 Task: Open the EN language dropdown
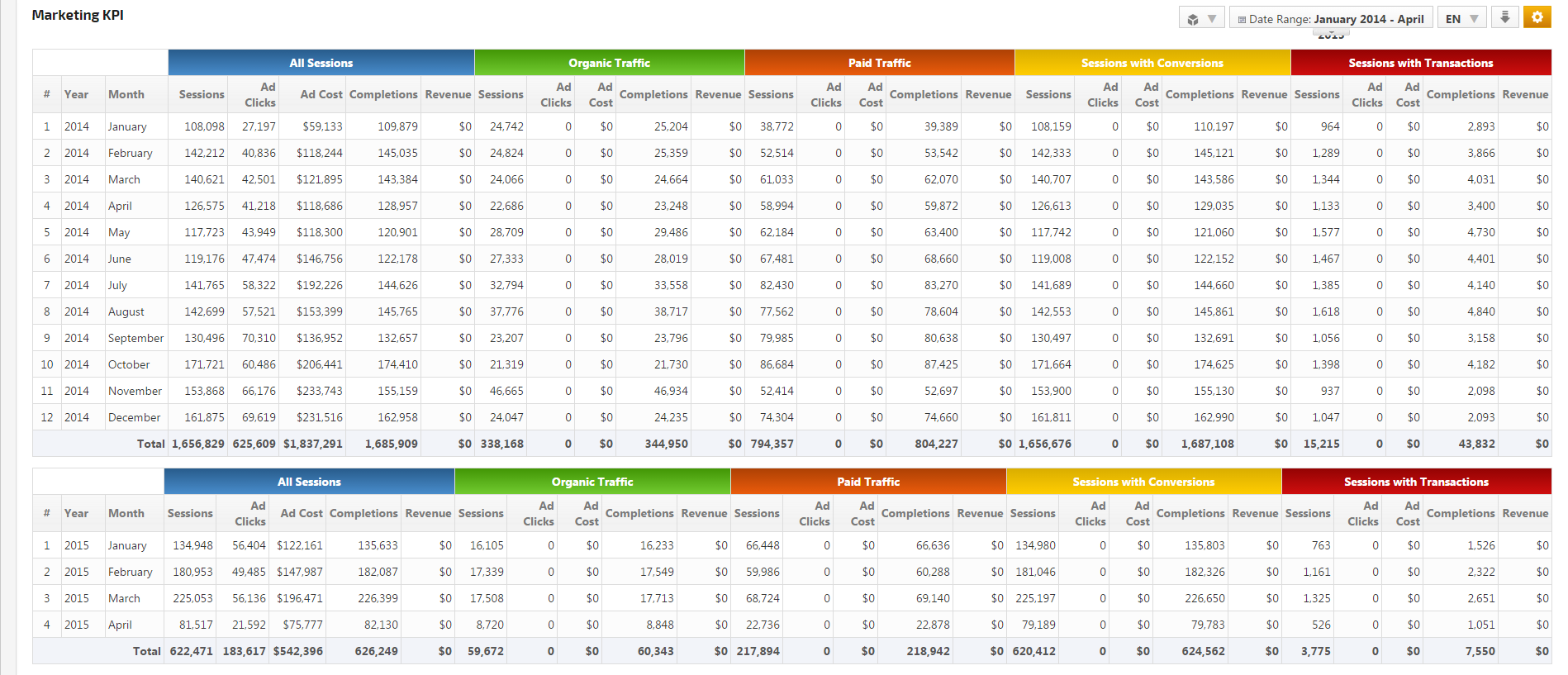pos(1462,18)
